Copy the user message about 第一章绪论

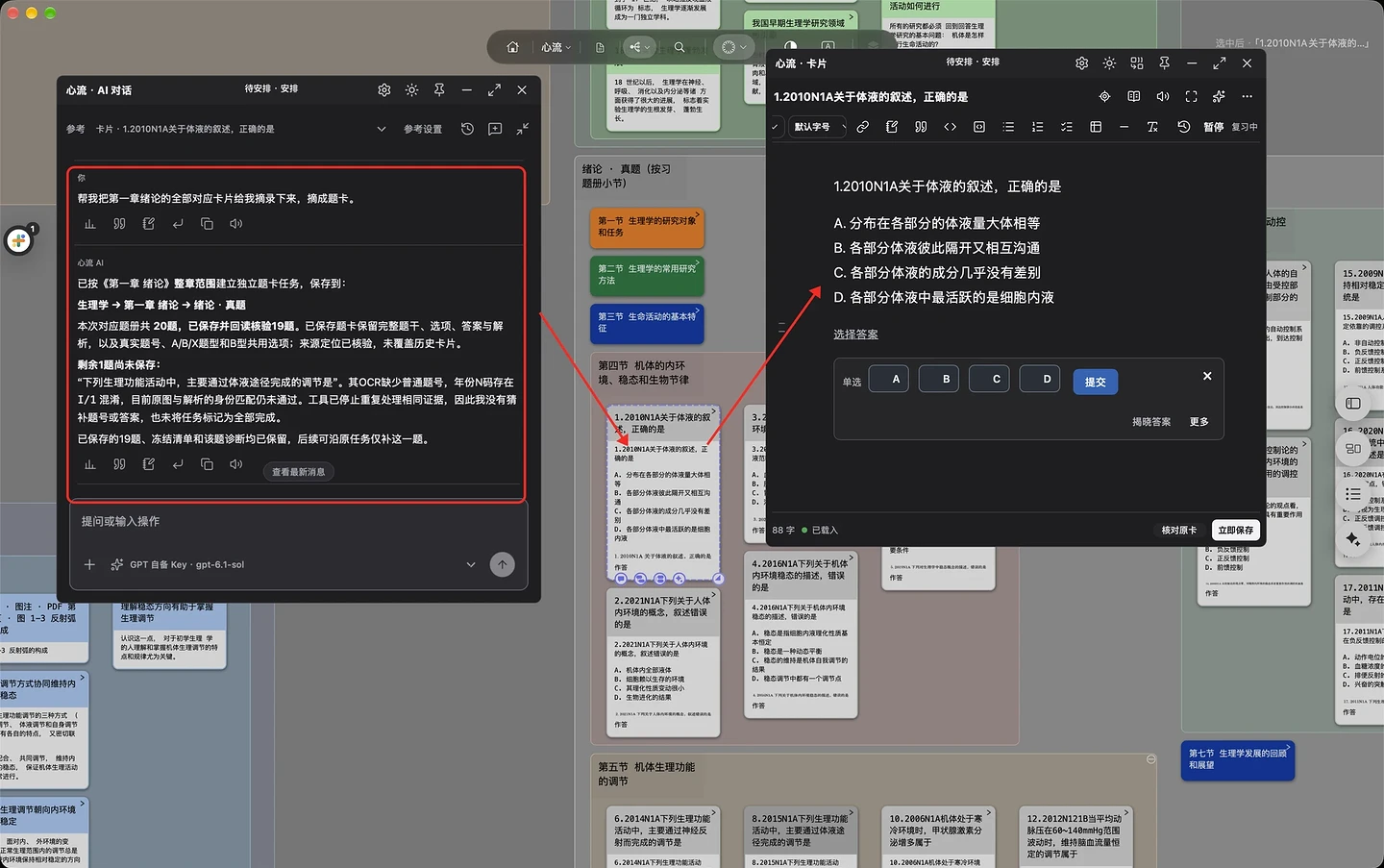pyautogui.click(x=207, y=224)
